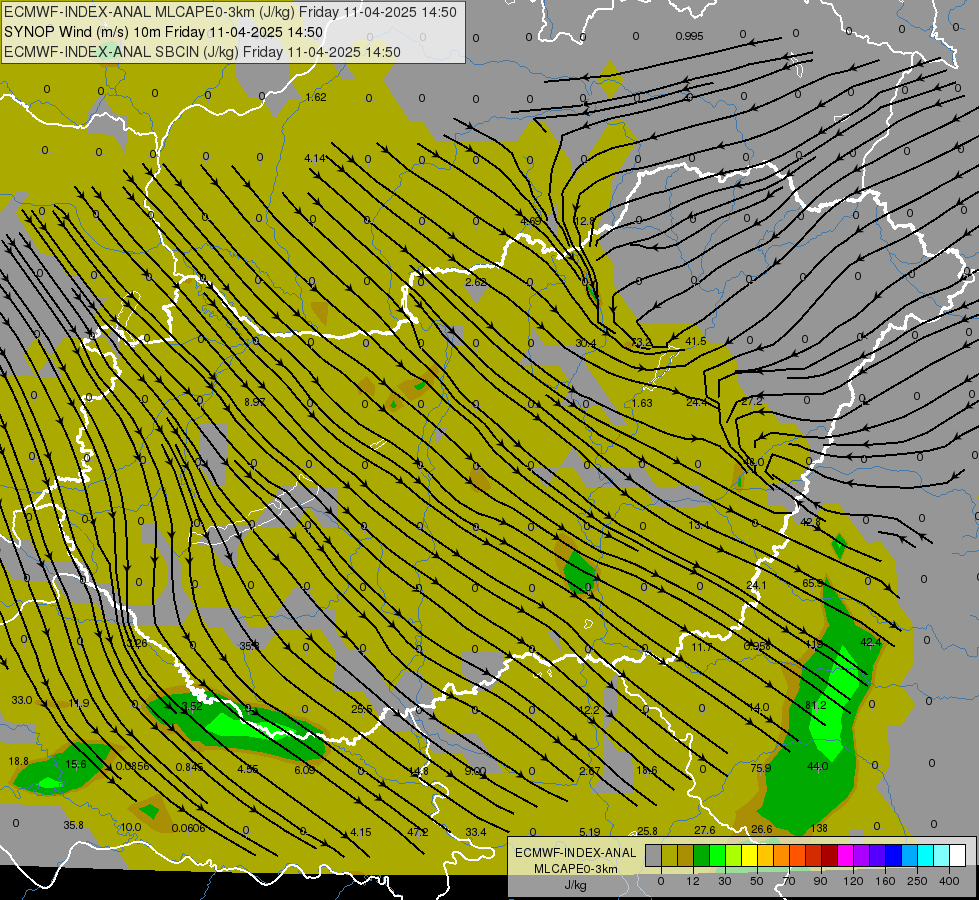Select the 3.26 map value
This screenshot has height=900, width=979.
click(x=137, y=643)
